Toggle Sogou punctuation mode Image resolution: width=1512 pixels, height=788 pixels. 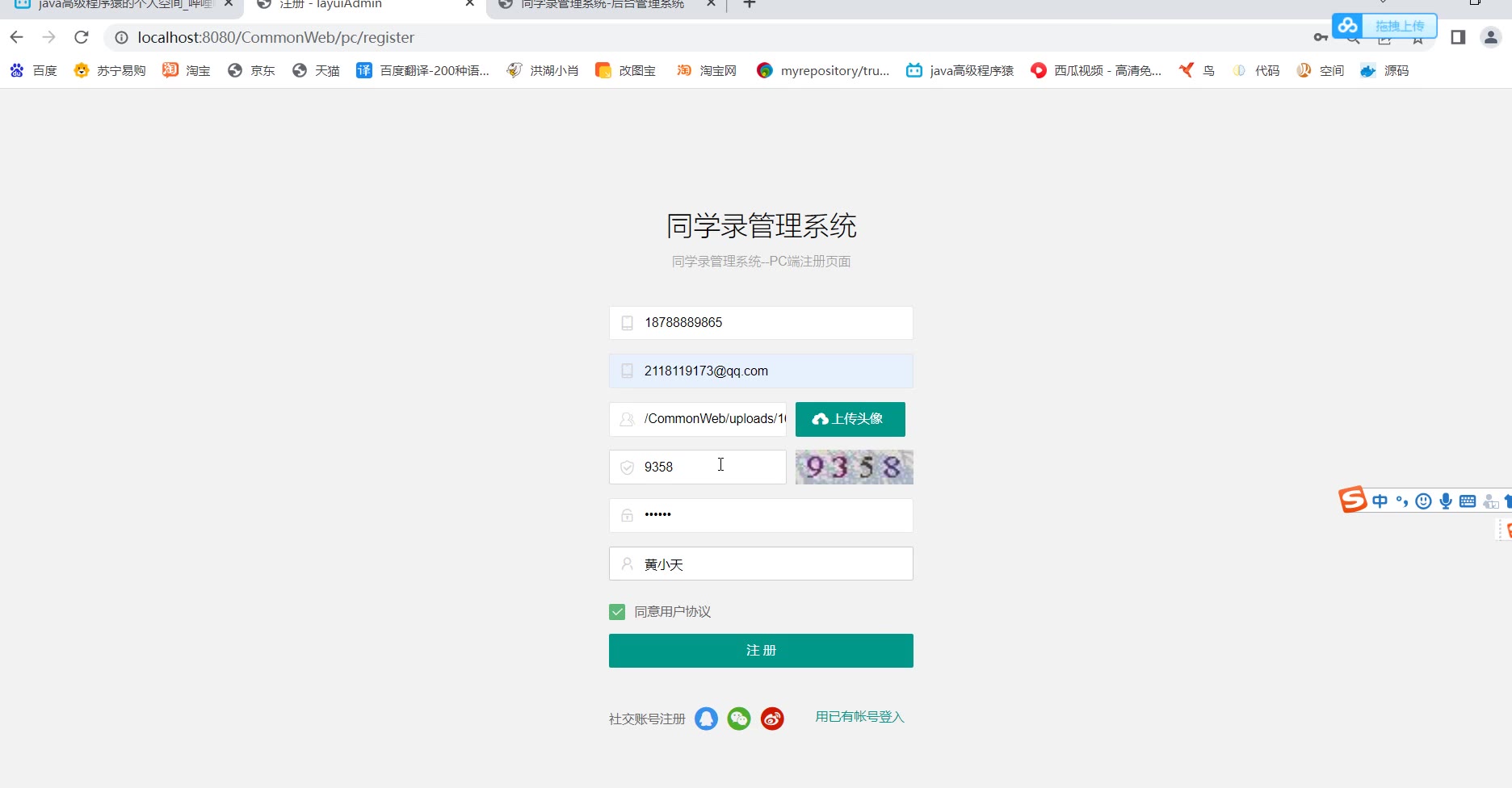[1402, 501]
